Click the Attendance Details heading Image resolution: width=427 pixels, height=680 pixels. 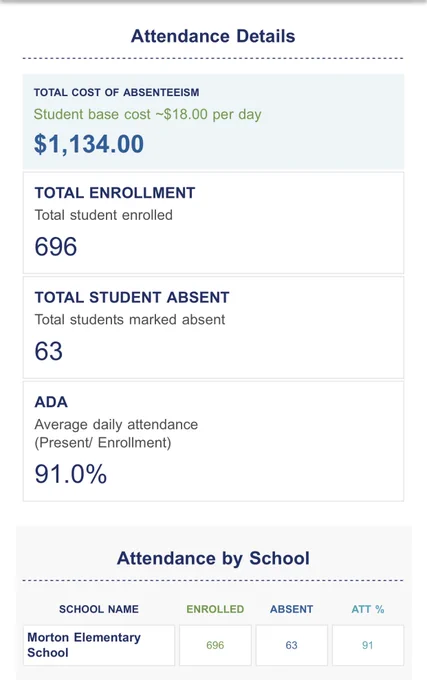[x=213, y=36]
